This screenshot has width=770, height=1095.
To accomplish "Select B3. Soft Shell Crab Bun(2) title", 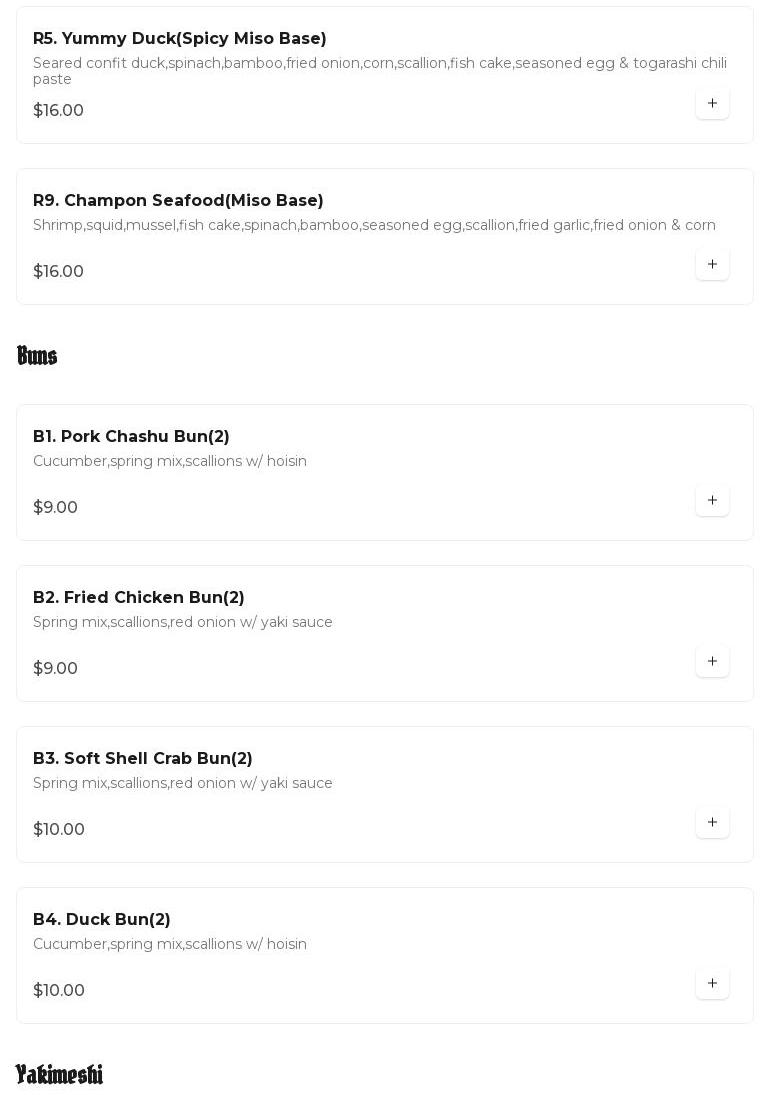I will [x=143, y=759].
